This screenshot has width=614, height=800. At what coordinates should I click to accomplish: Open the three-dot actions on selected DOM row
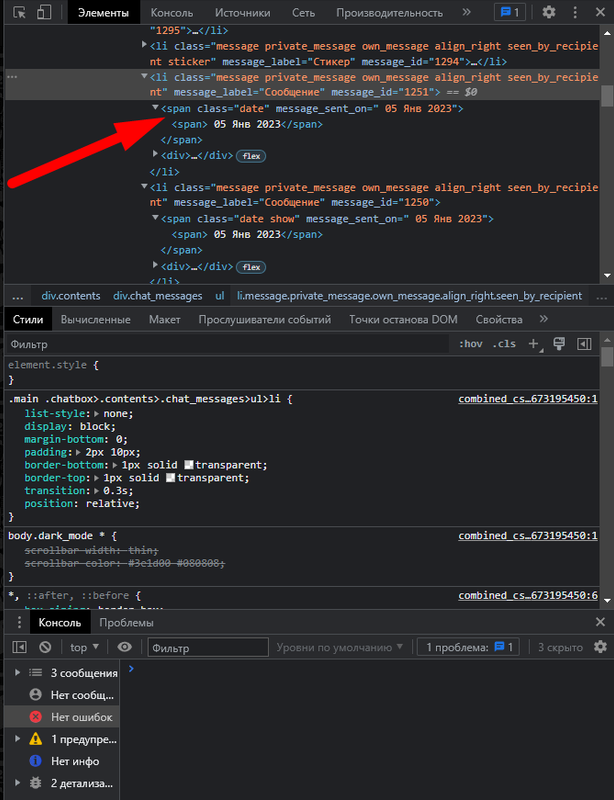[12, 77]
